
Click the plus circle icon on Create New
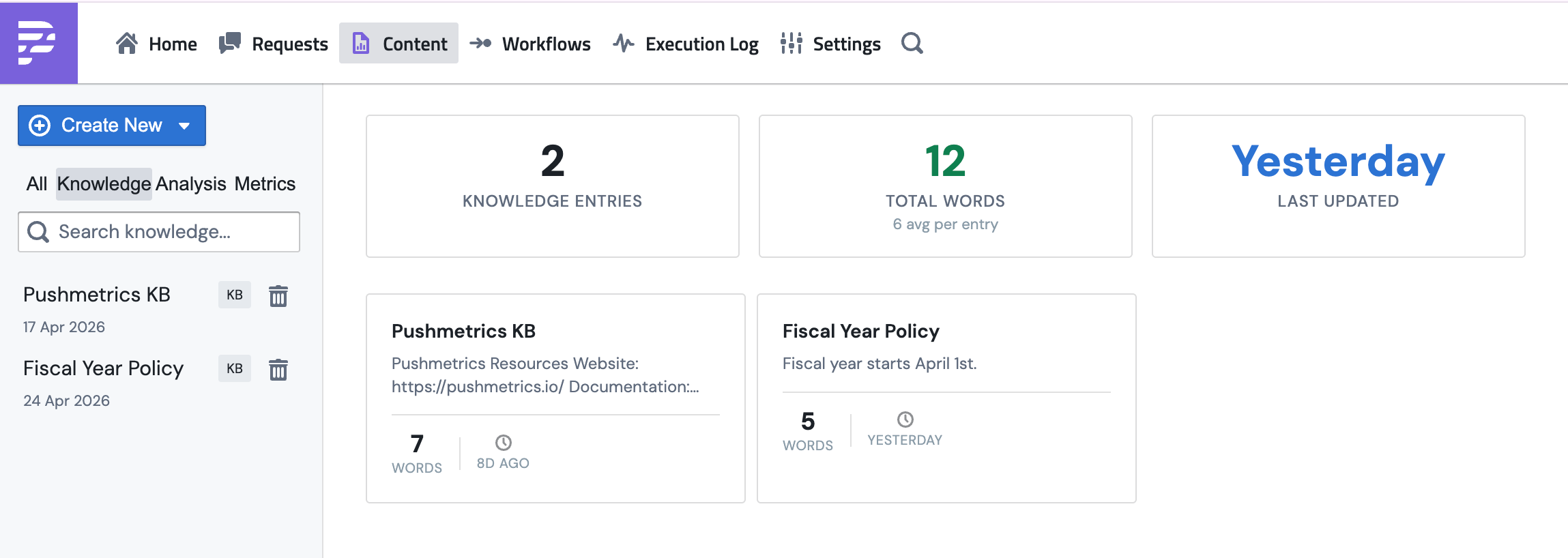[40, 126]
